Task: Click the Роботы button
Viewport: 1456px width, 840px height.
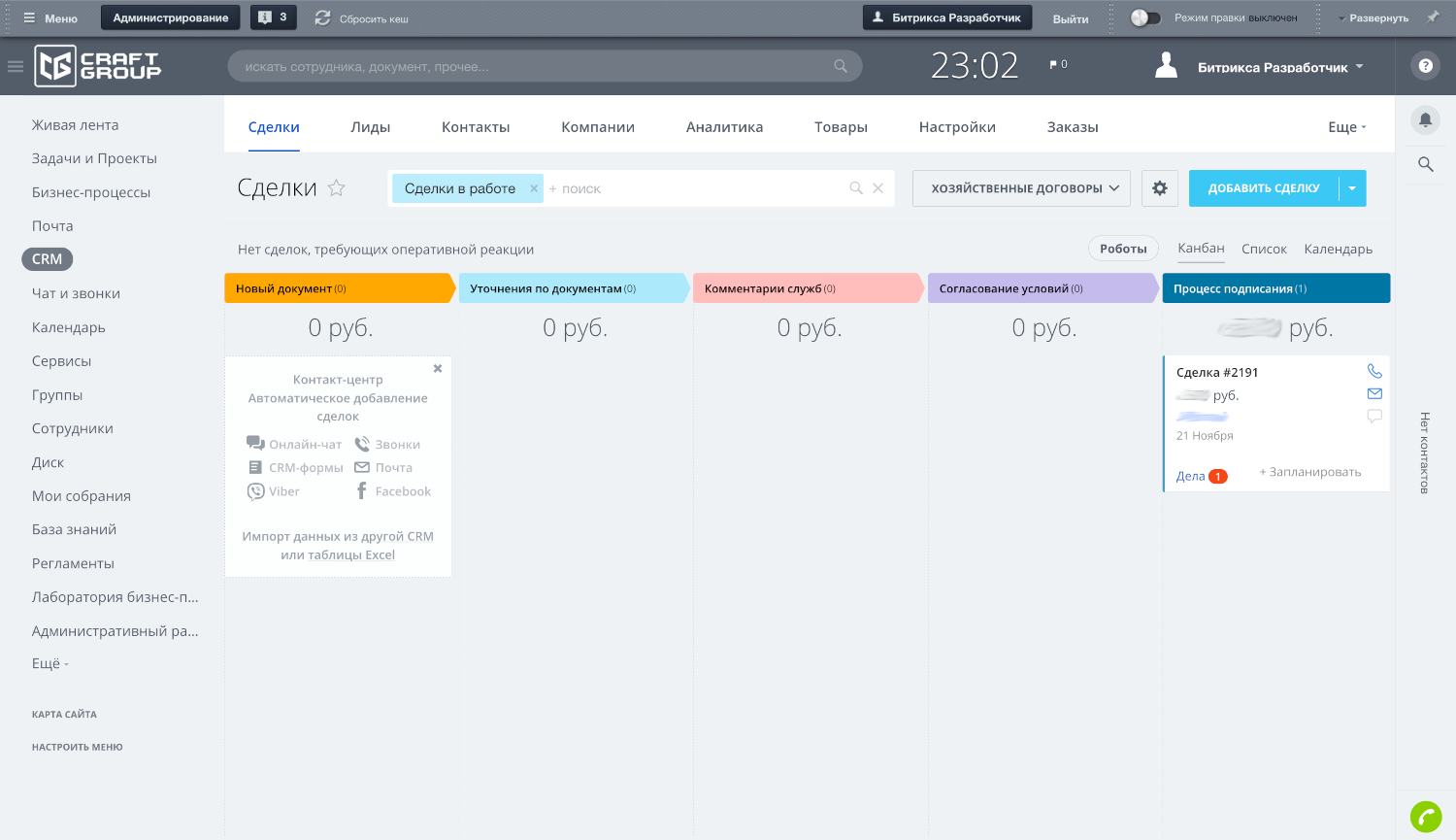Action: (1123, 249)
